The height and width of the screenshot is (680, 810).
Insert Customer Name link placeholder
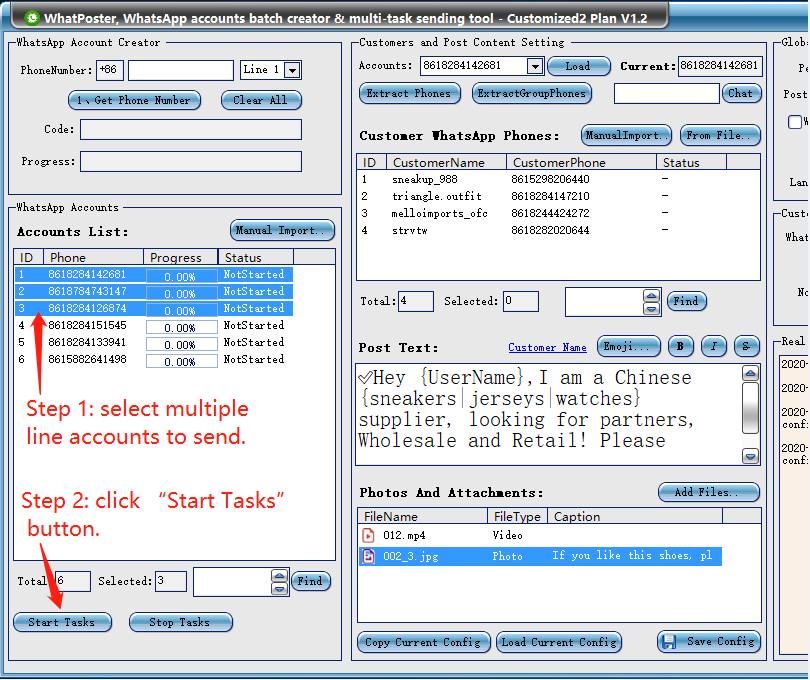[x=547, y=347]
